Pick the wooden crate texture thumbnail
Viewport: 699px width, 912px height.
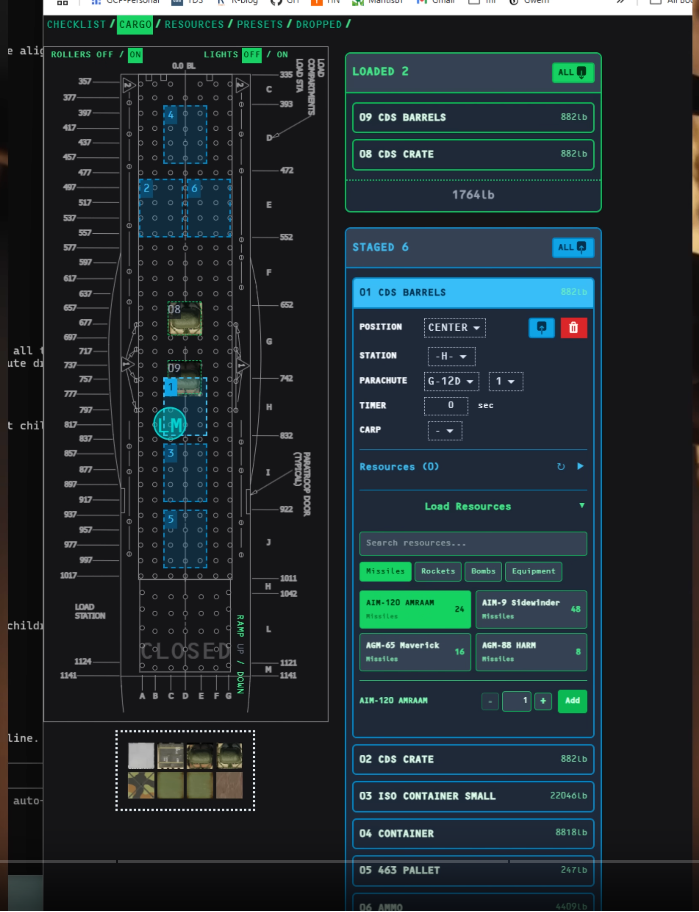[x=170, y=756]
